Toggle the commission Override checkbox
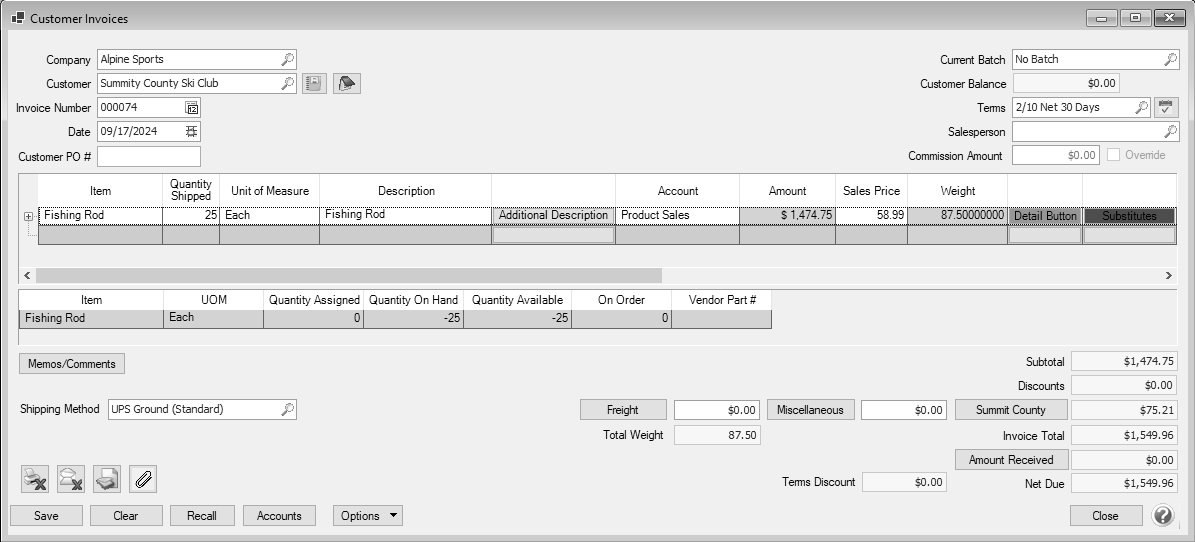1195x542 pixels. click(1114, 155)
